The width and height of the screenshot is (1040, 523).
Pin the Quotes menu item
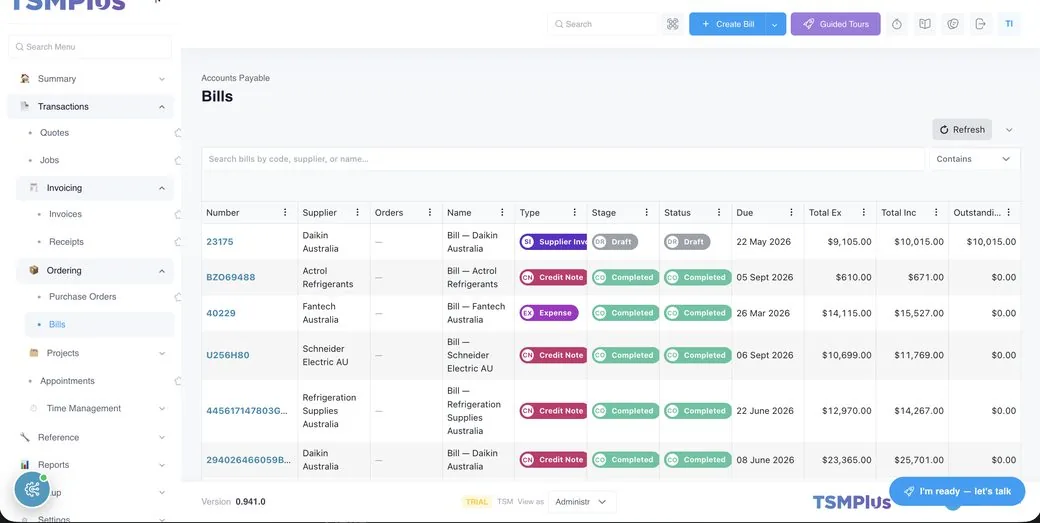click(x=178, y=133)
